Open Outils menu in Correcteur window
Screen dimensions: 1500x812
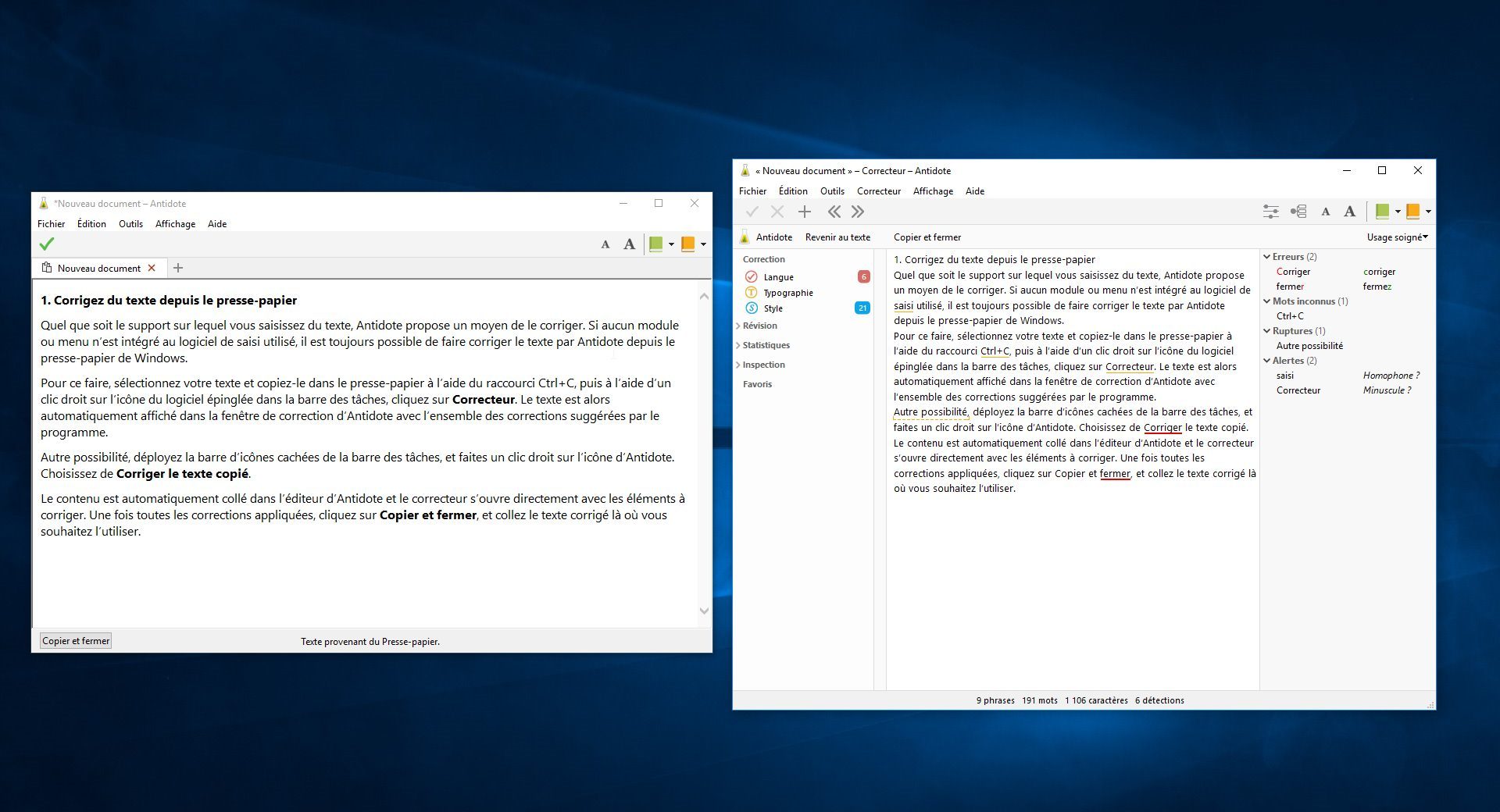point(832,191)
